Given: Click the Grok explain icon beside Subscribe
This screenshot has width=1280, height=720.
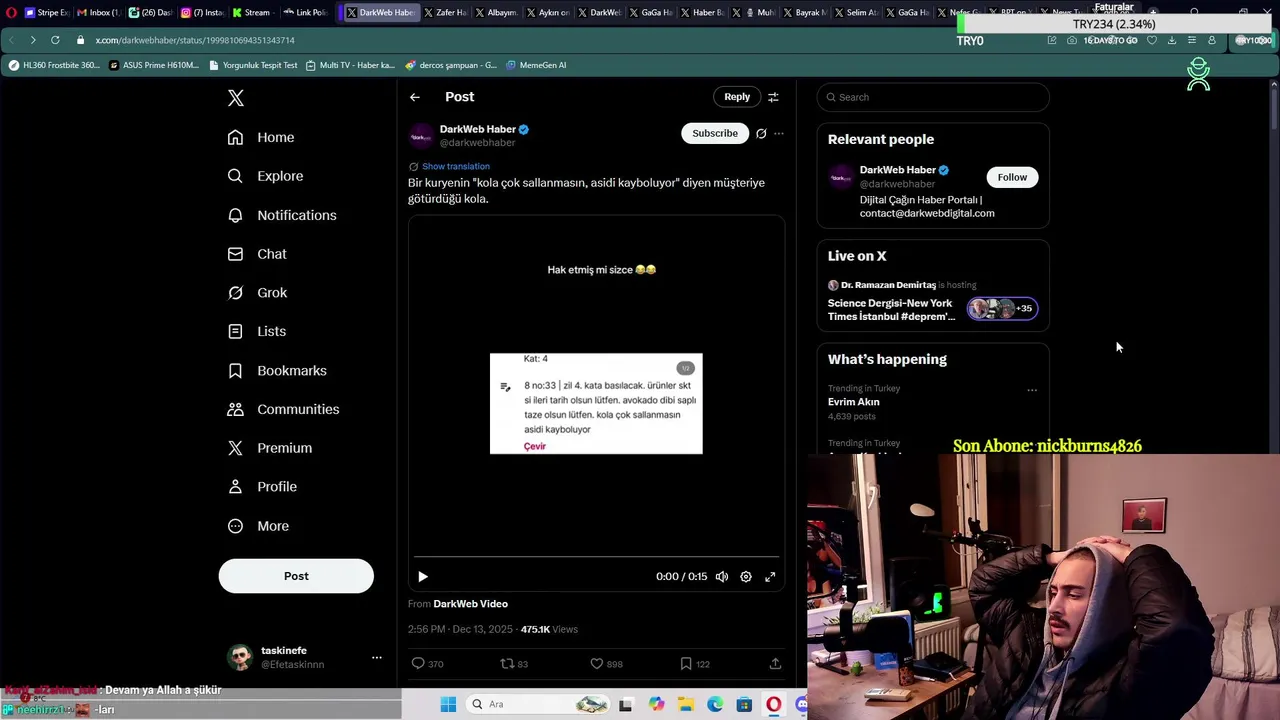Looking at the screenshot, I should [x=761, y=133].
